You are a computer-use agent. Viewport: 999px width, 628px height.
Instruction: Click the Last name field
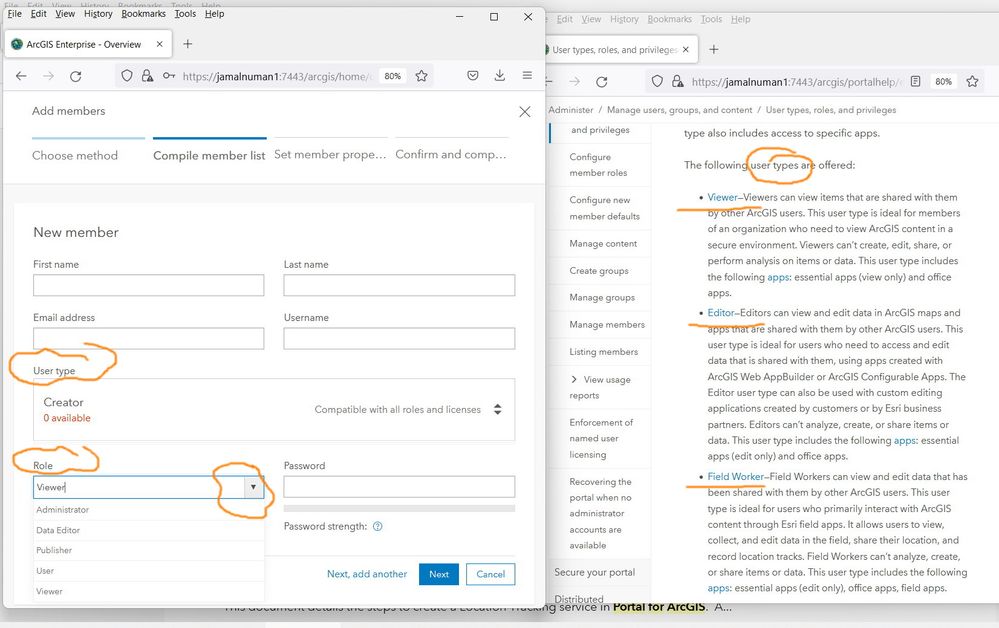(399, 285)
